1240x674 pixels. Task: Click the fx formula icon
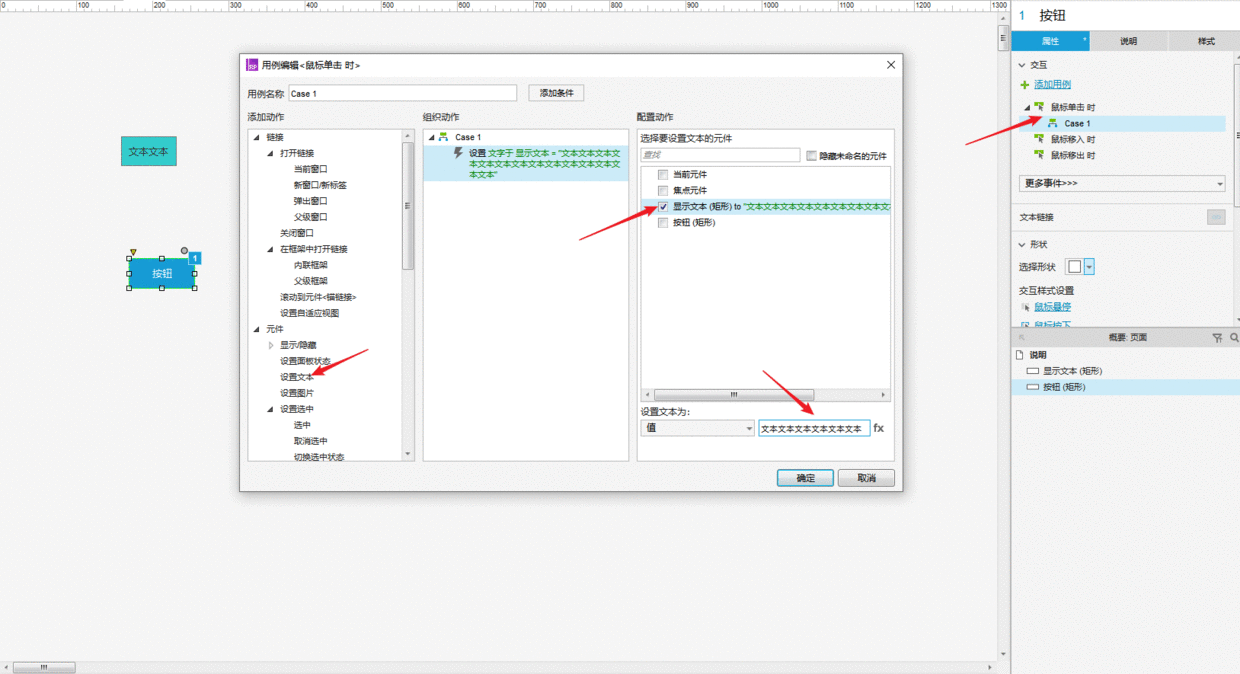[879, 428]
